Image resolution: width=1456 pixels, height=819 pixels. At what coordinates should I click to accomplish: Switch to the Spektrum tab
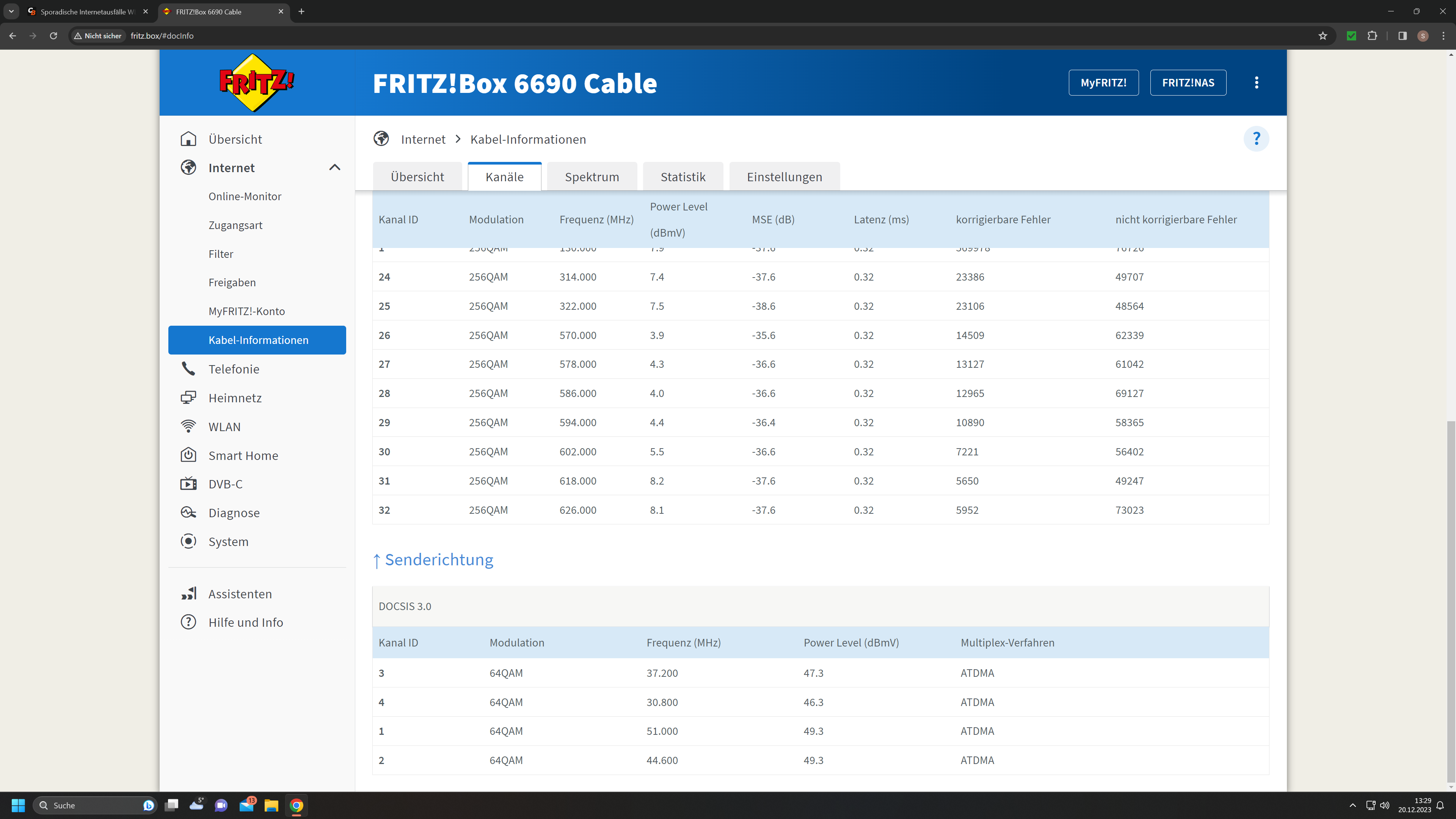592,177
